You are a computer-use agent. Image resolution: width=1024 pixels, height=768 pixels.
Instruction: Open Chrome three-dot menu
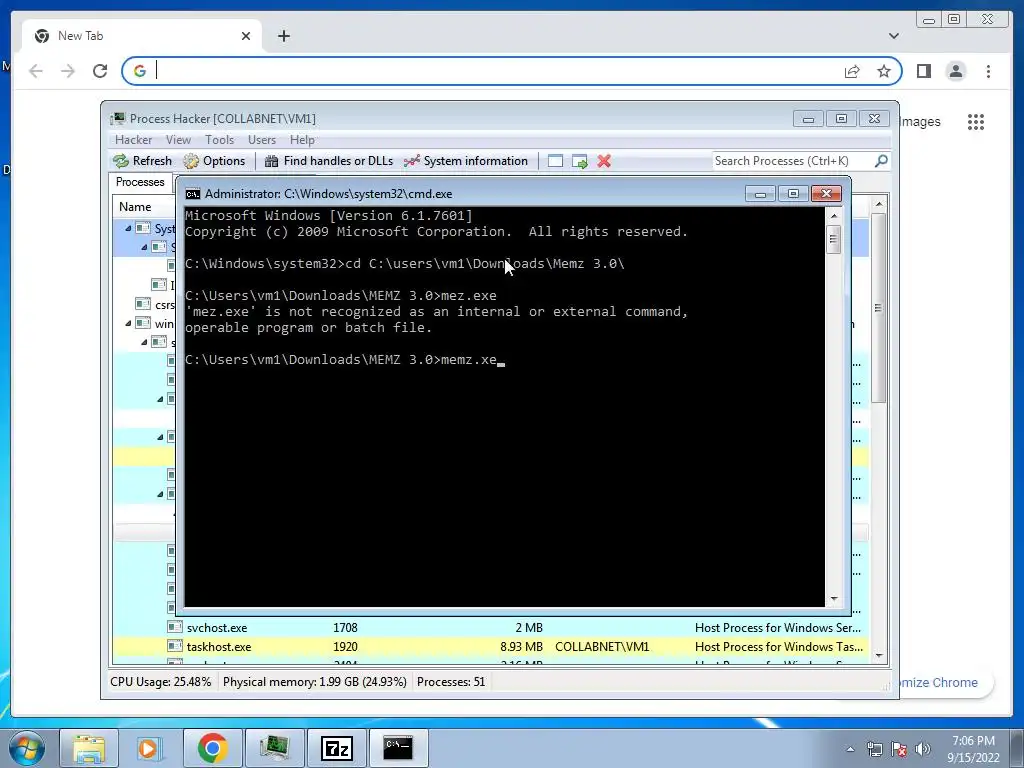(x=988, y=71)
